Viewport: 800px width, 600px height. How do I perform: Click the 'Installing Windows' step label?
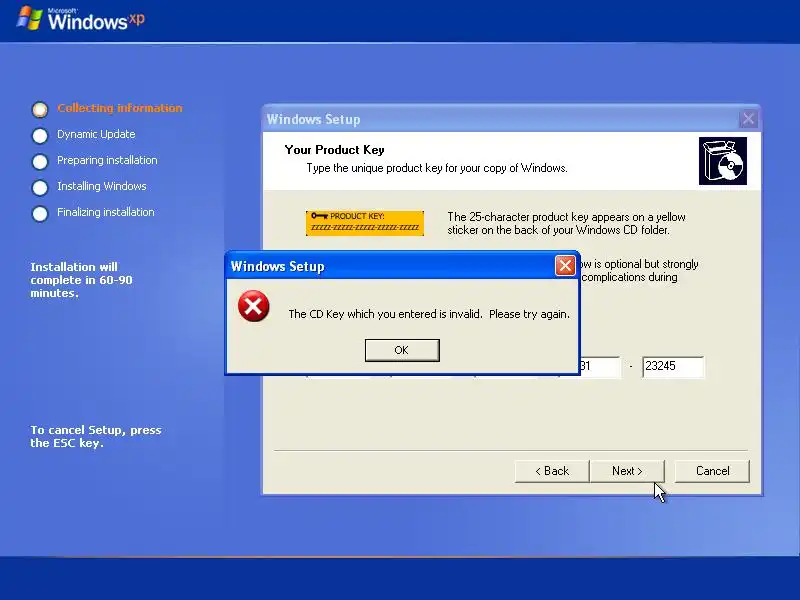(x=102, y=186)
